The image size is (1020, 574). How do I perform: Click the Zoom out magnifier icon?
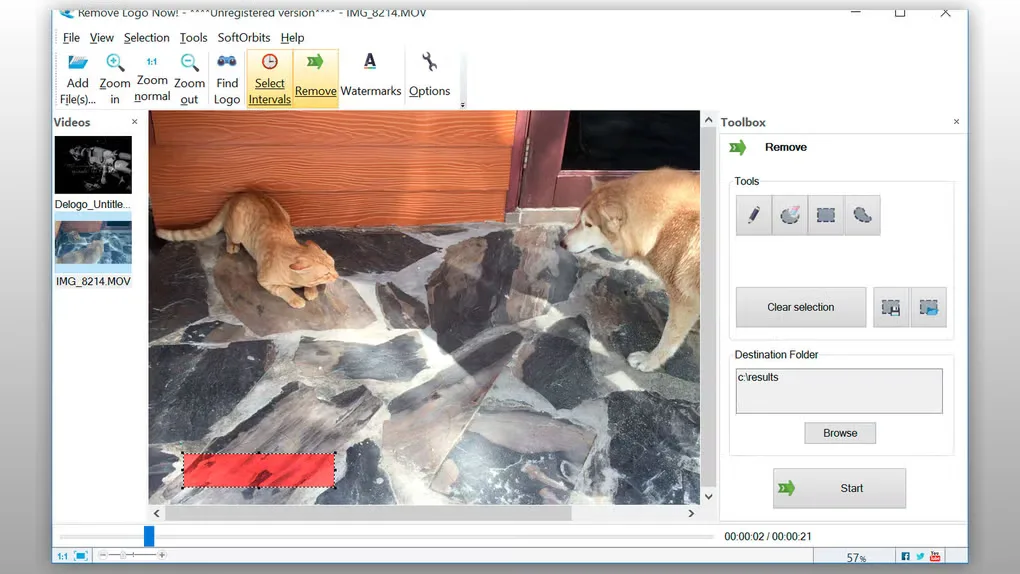pyautogui.click(x=189, y=62)
